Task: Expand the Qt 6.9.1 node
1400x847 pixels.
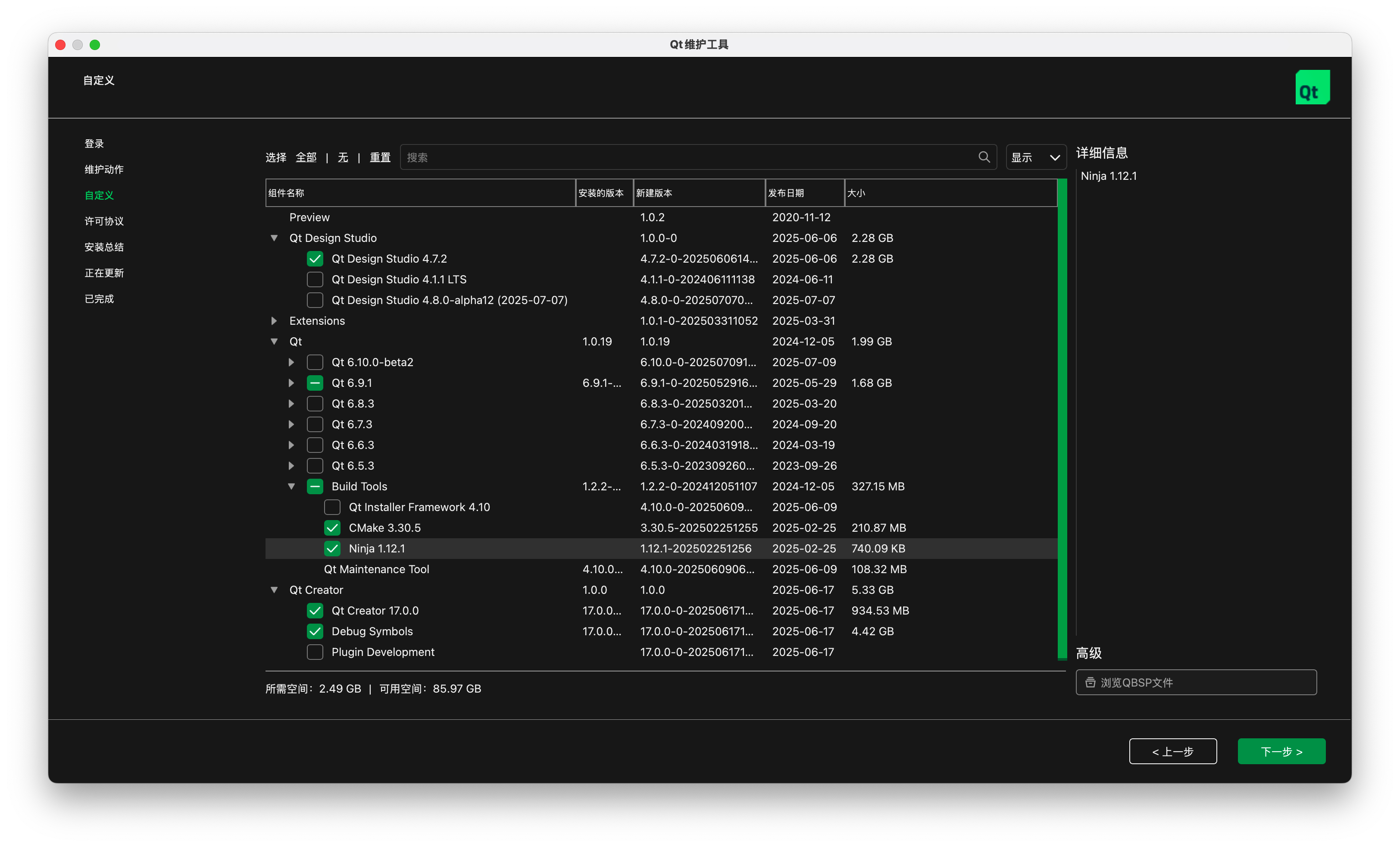Action: [x=291, y=383]
